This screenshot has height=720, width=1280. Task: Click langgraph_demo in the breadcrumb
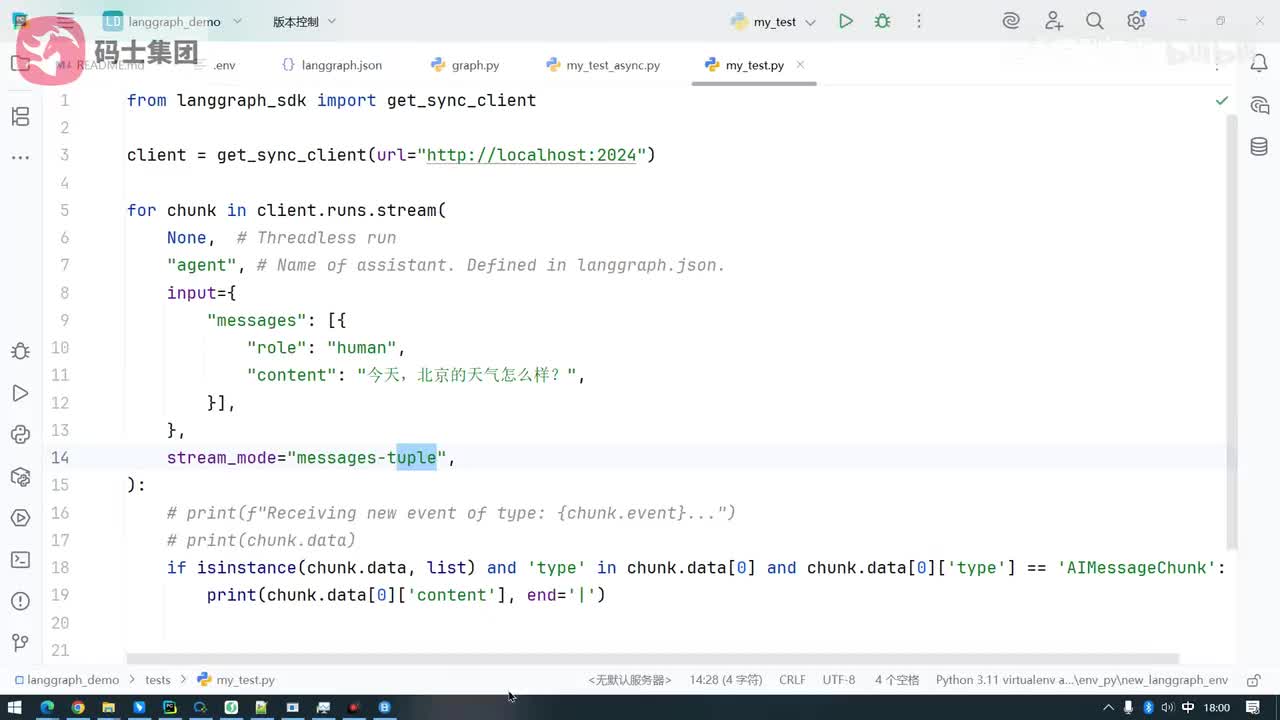(66, 680)
